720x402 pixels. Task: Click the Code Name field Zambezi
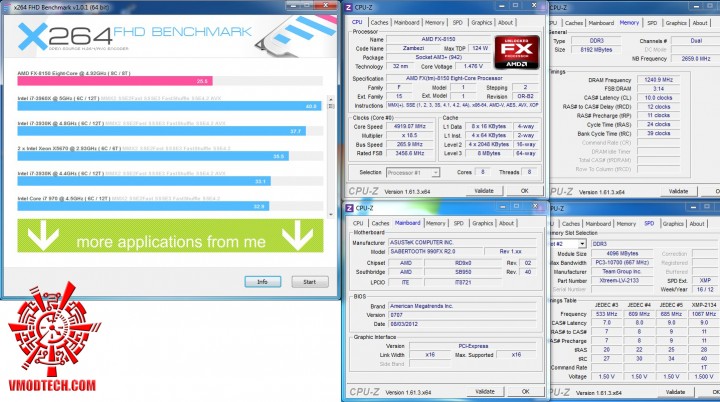[413, 48]
